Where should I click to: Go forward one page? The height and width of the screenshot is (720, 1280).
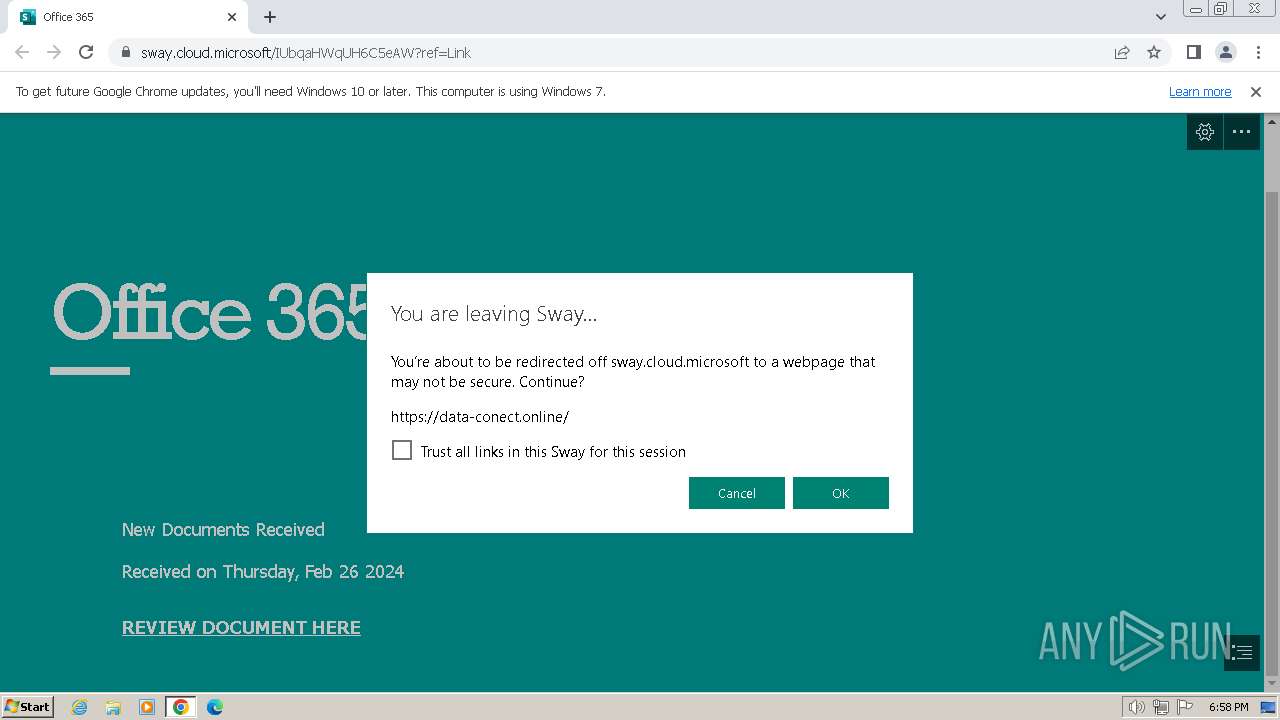click(x=54, y=53)
